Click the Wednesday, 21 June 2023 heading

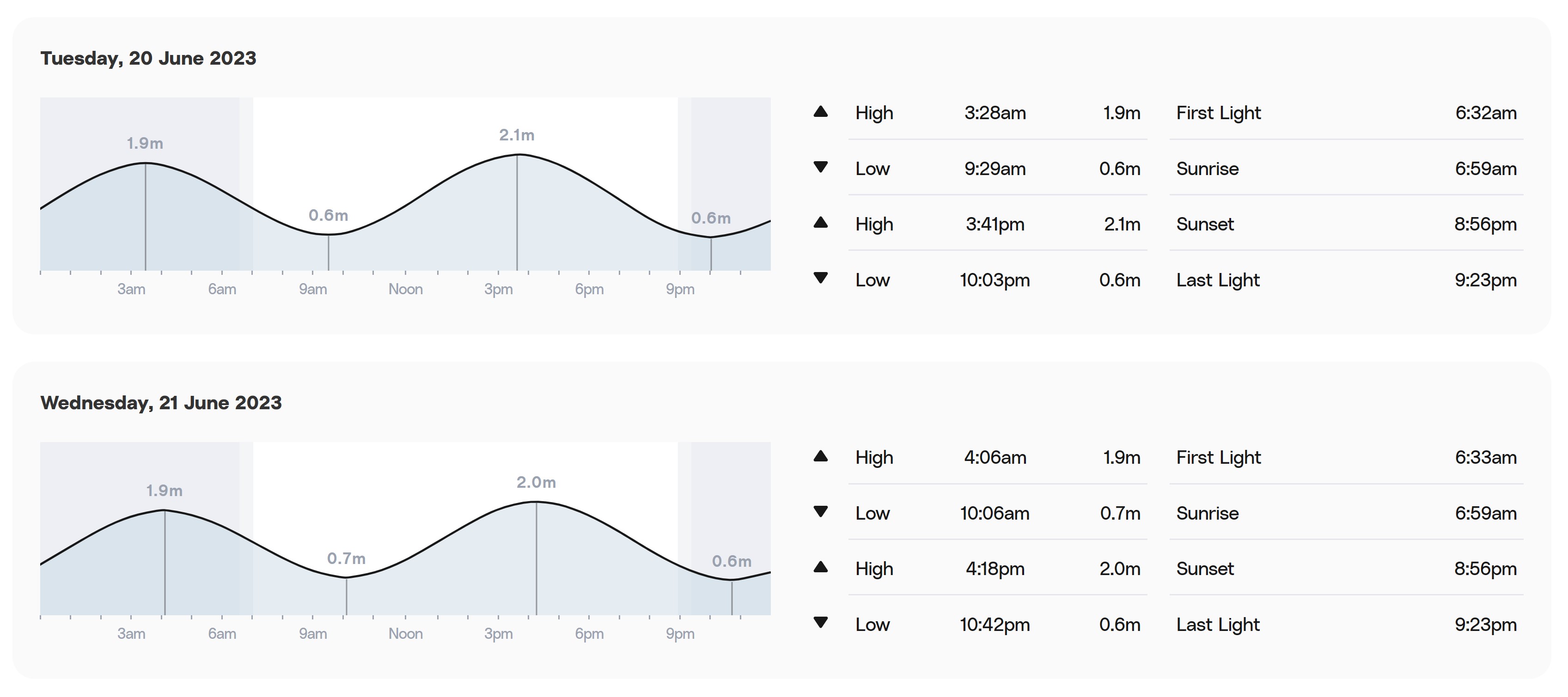coord(161,403)
